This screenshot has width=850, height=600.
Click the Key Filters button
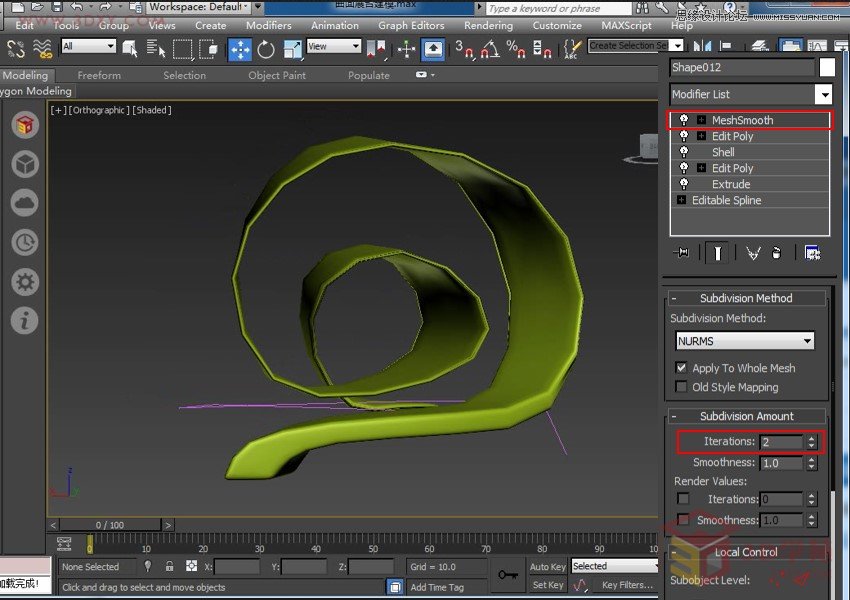point(627,585)
